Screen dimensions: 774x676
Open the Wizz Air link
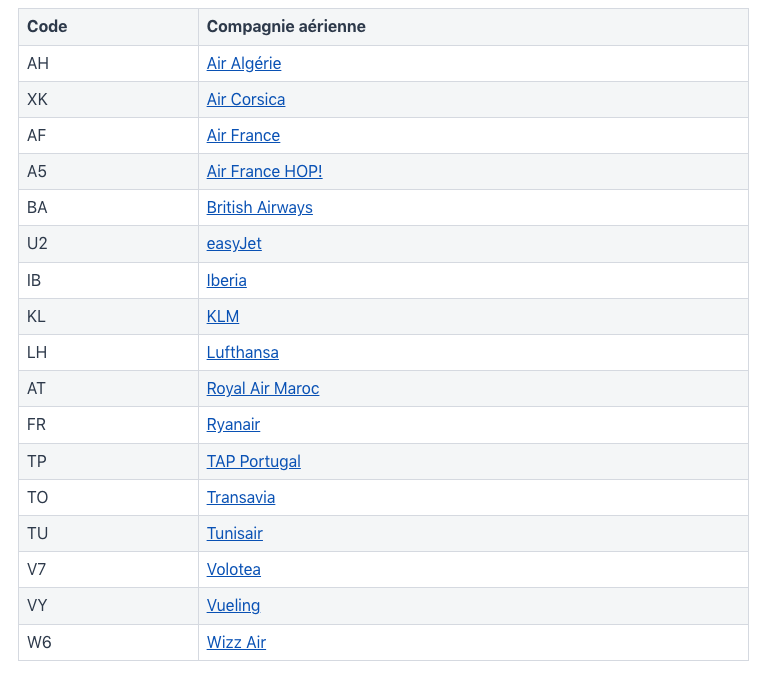pos(236,642)
